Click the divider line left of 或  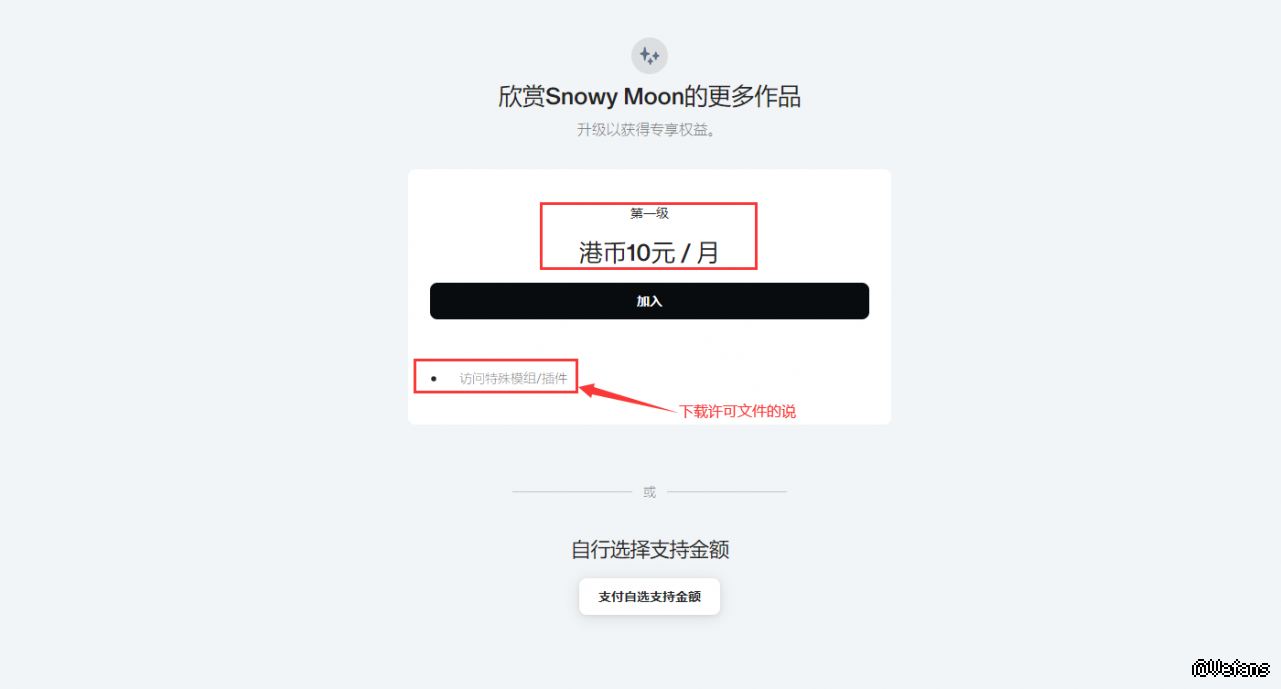tap(572, 492)
